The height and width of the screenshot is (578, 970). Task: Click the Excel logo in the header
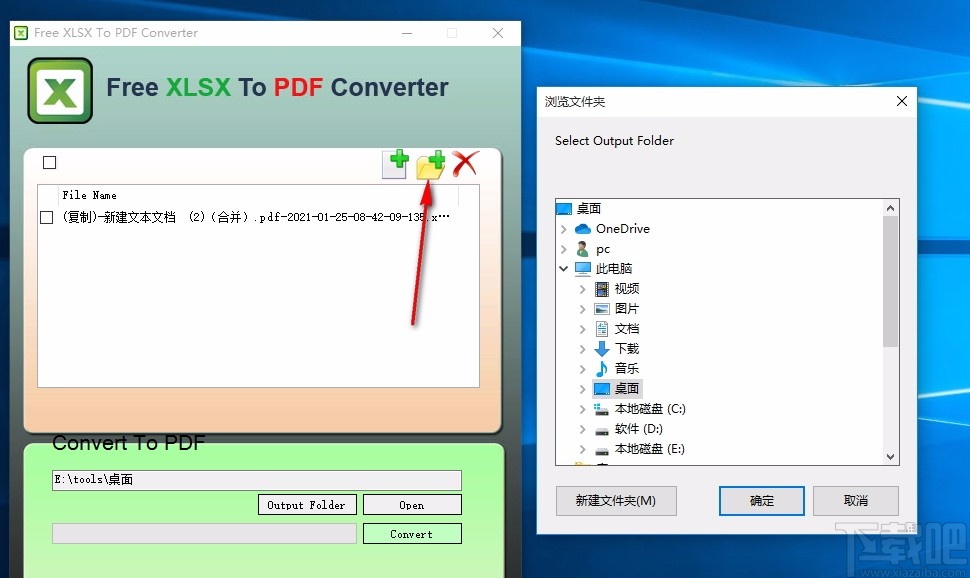coord(59,92)
